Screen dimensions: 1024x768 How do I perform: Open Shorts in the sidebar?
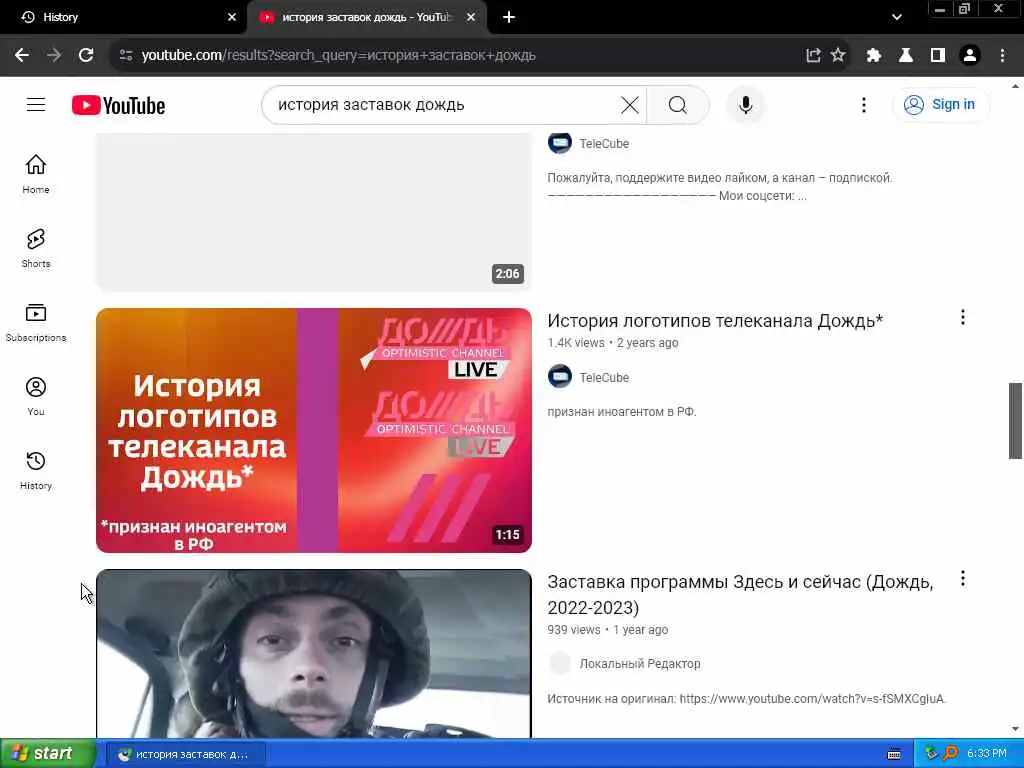[x=36, y=248]
